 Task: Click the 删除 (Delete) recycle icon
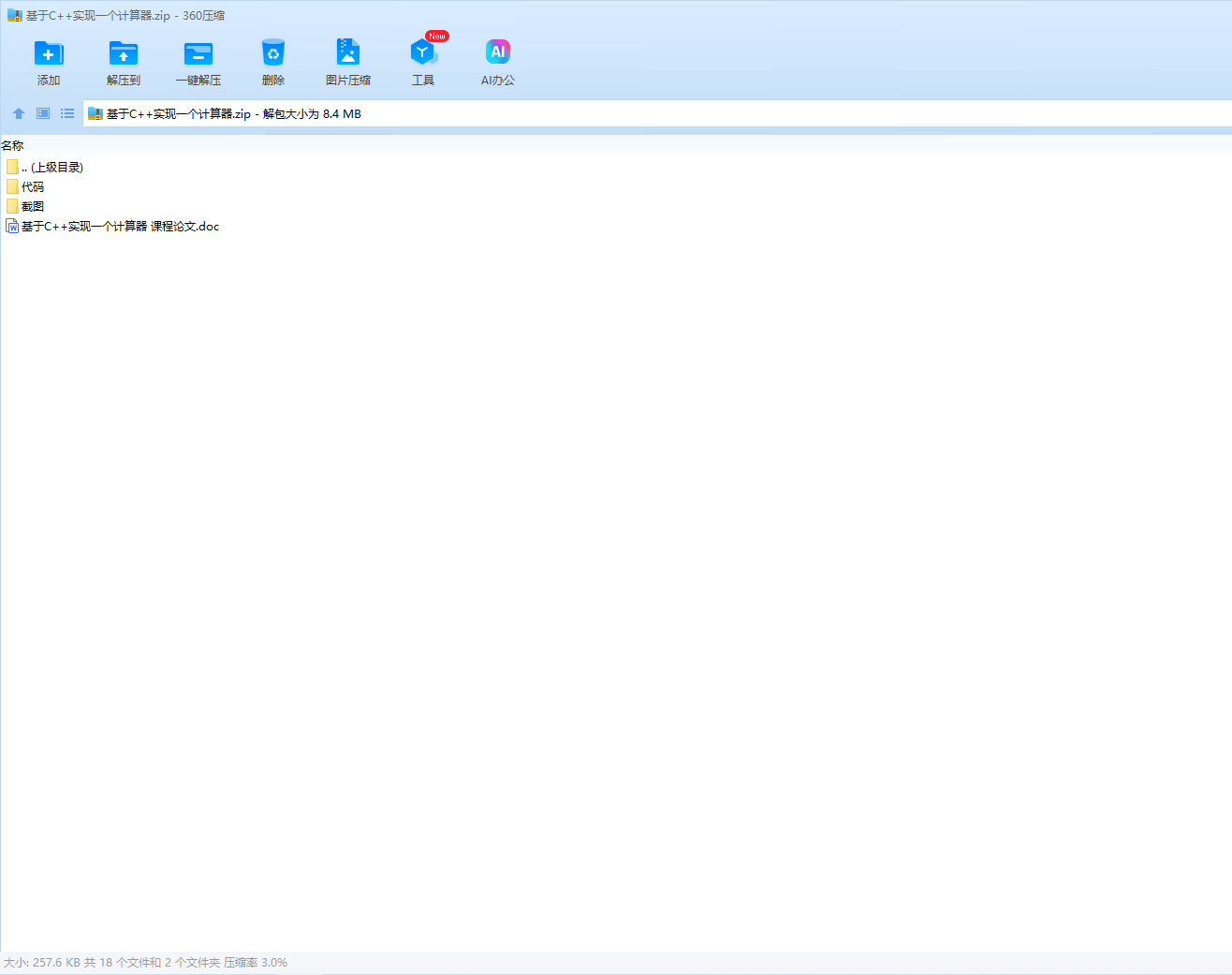pyautogui.click(x=273, y=53)
